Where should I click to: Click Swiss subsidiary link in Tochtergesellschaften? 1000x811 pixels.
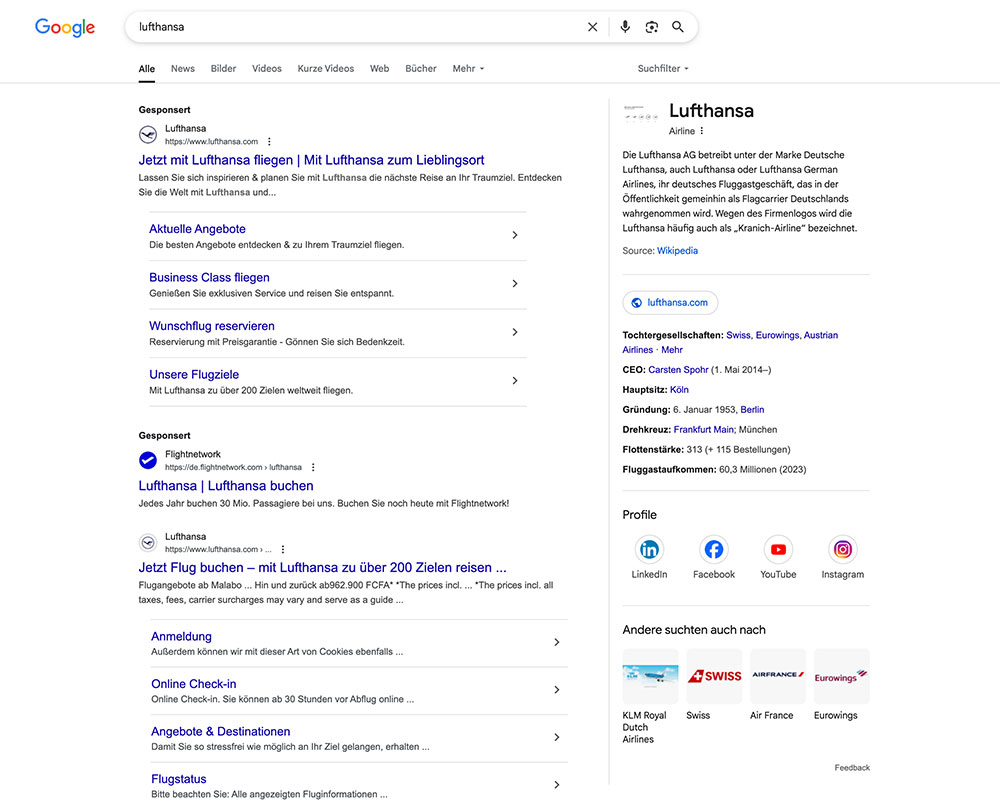point(738,335)
